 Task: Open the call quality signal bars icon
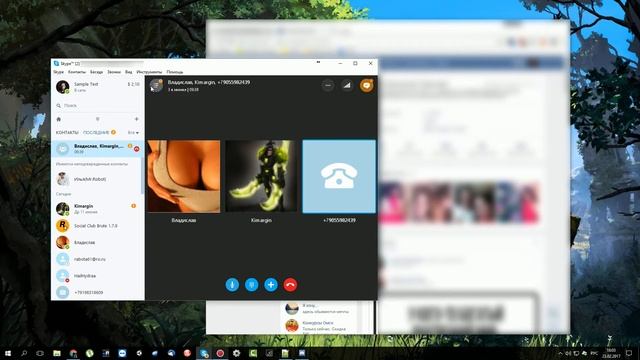point(347,85)
